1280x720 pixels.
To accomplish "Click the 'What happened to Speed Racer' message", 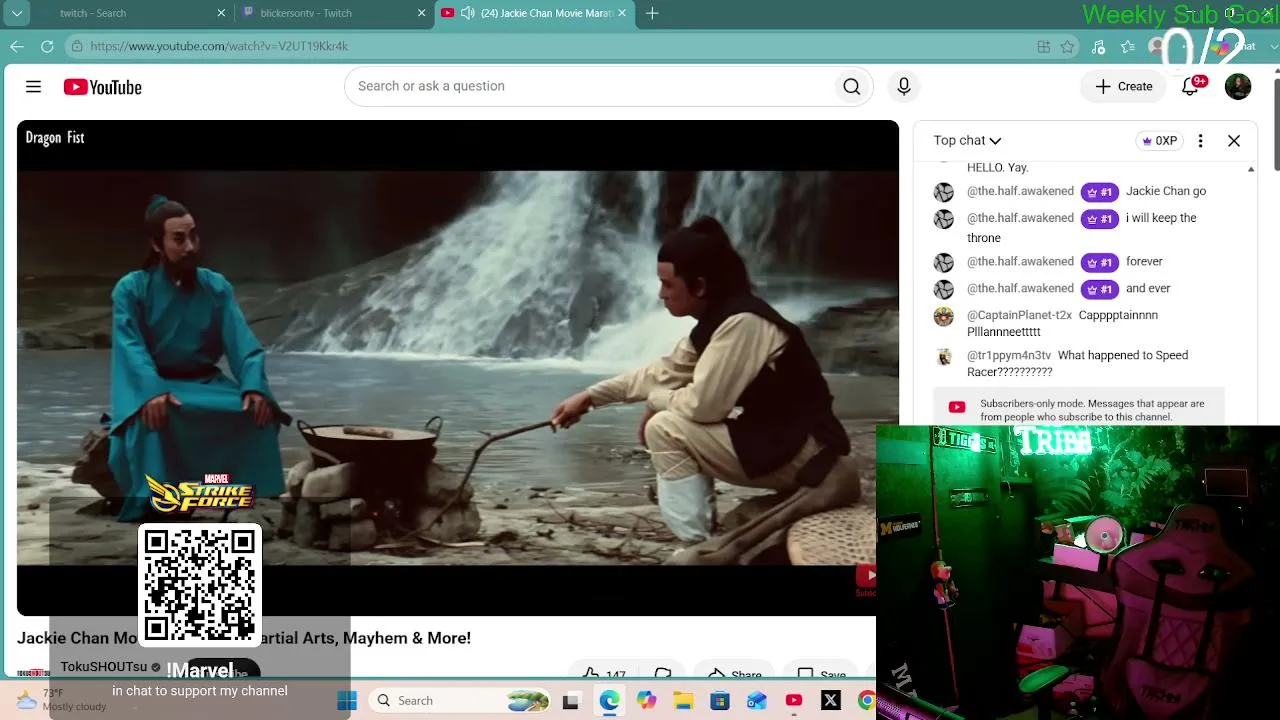I will 1077,363.
